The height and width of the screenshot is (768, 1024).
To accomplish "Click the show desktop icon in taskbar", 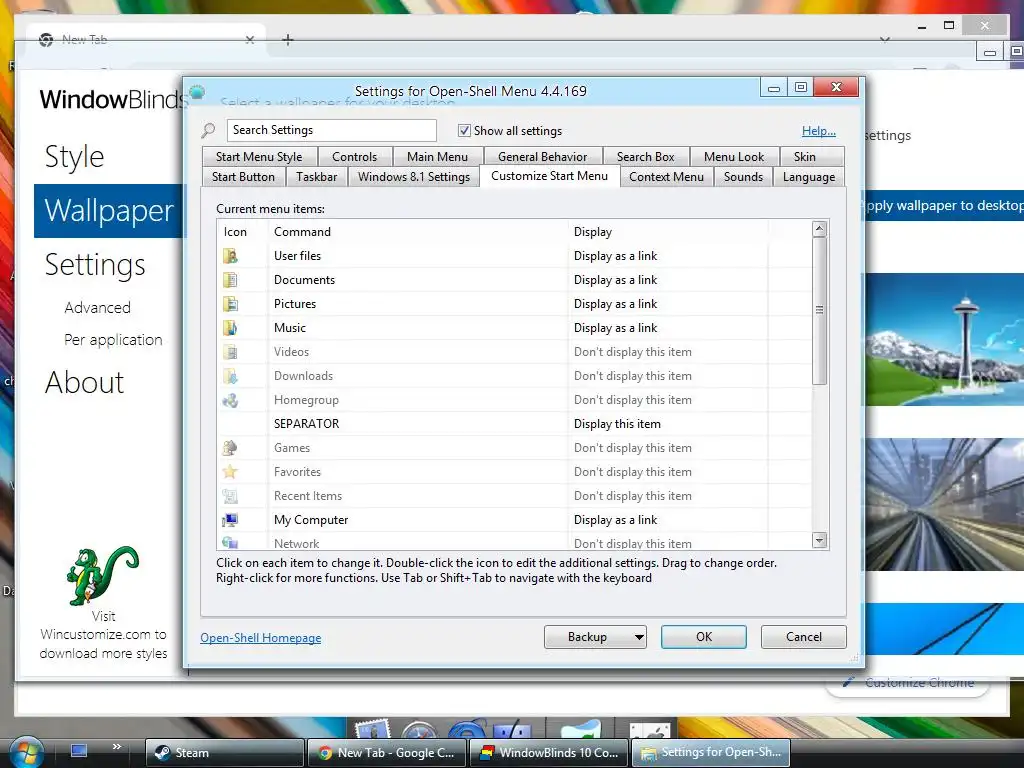I will (x=79, y=750).
